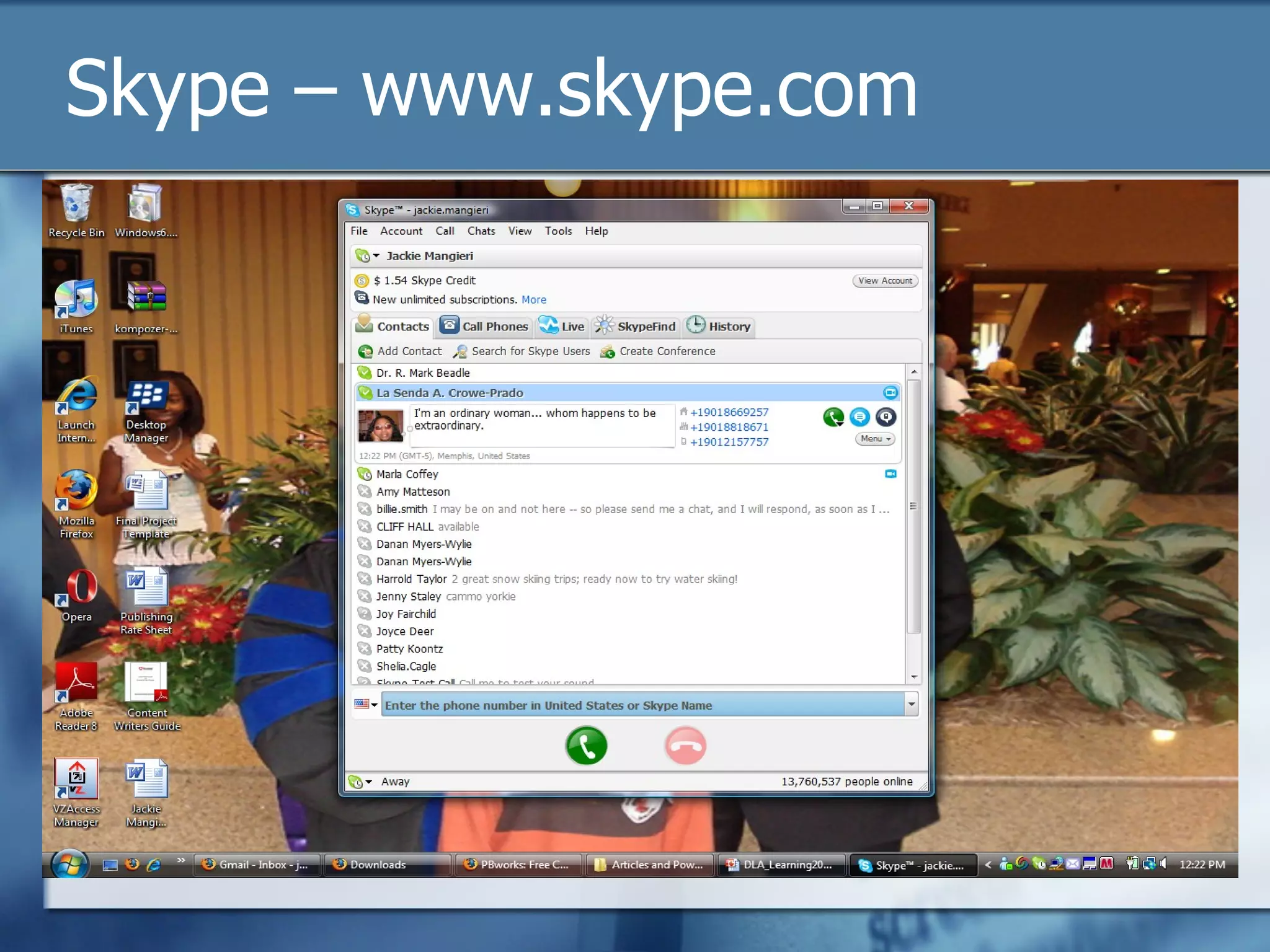Select contact Amy Matteson
This screenshot has height=952, width=1270.
tap(628, 491)
